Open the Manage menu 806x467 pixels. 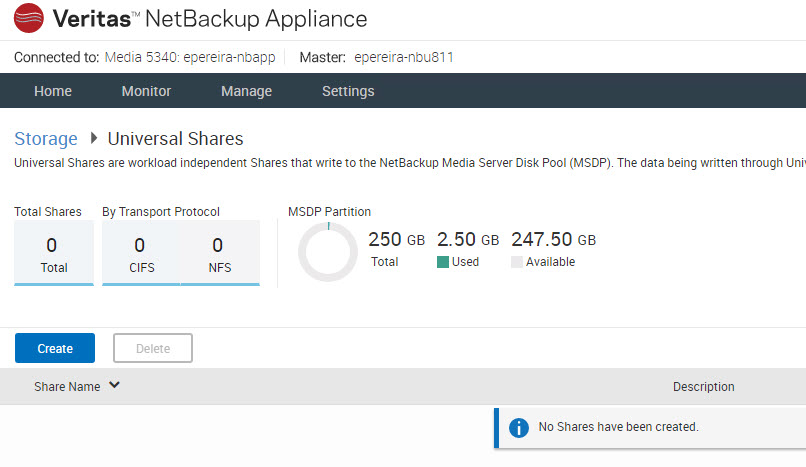[x=246, y=91]
